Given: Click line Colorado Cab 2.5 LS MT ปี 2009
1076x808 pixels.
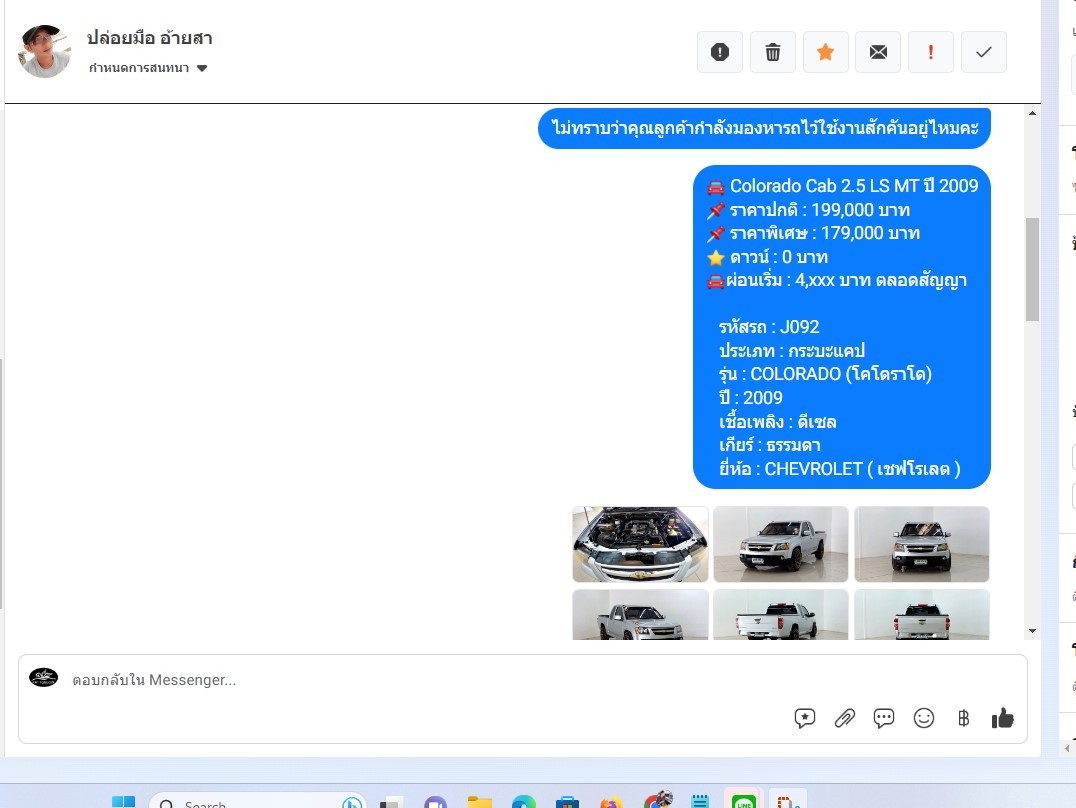Looking at the screenshot, I should pos(854,186).
